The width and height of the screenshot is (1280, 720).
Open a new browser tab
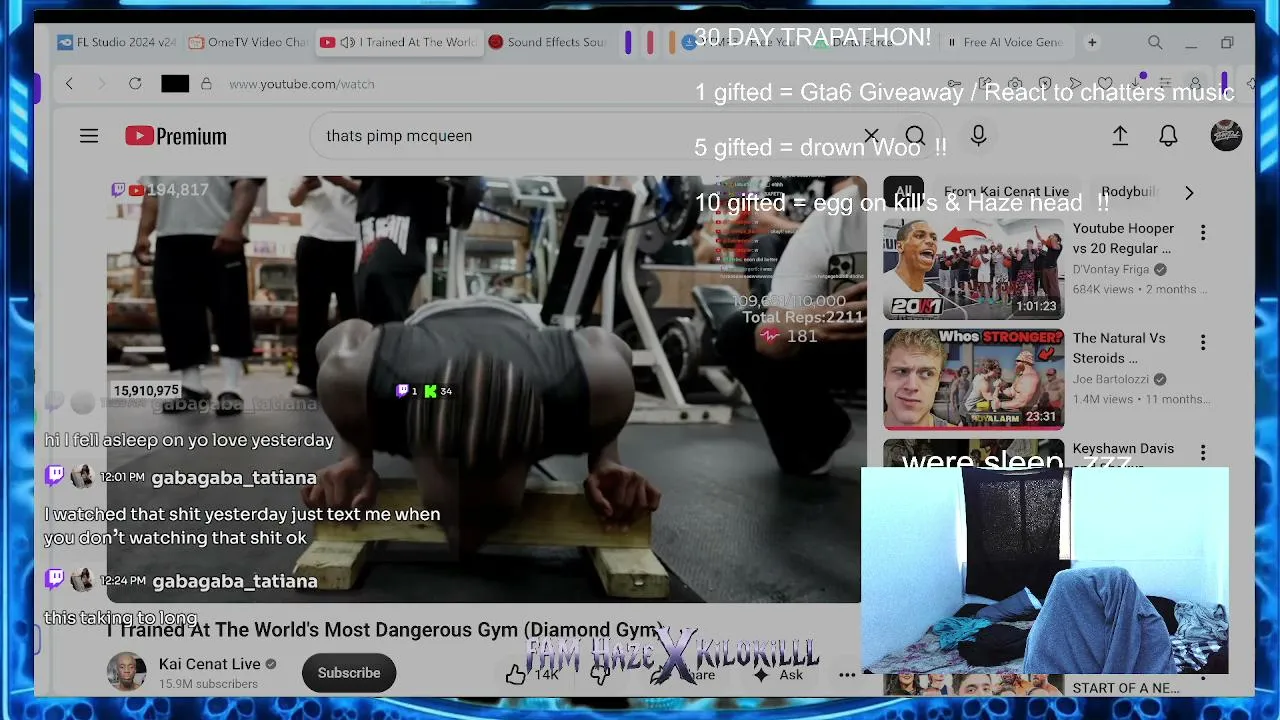click(1092, 43)
